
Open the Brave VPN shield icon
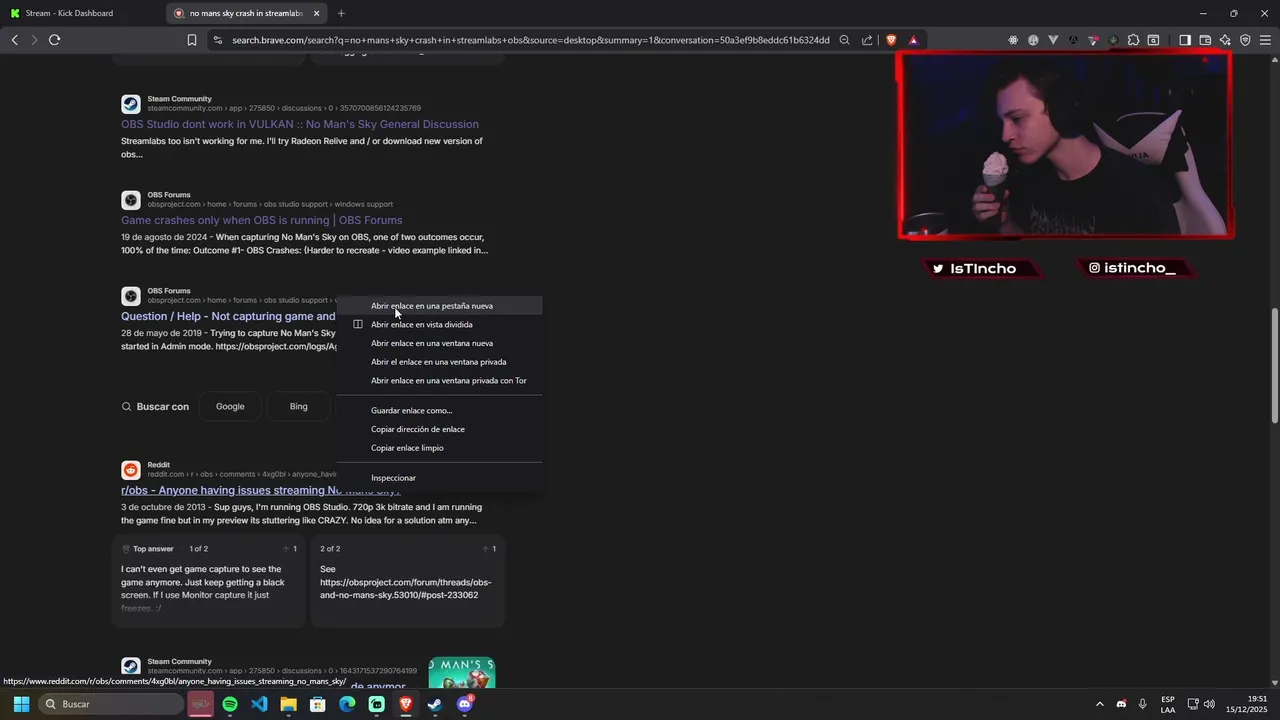pyautogui.click(x=1245, y=40)
